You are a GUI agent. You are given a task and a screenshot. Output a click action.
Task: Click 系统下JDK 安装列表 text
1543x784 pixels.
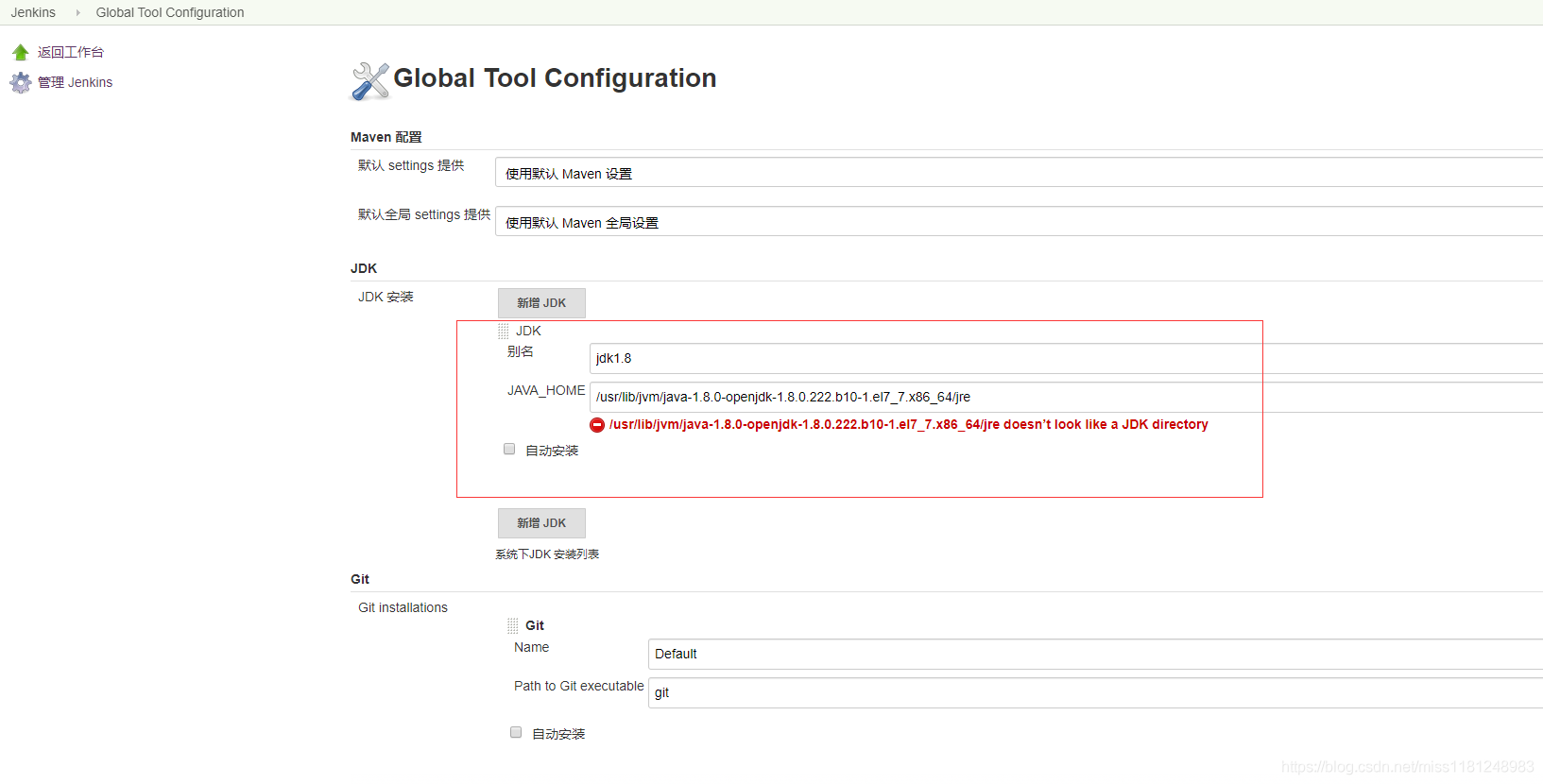(x=547, y=554)
